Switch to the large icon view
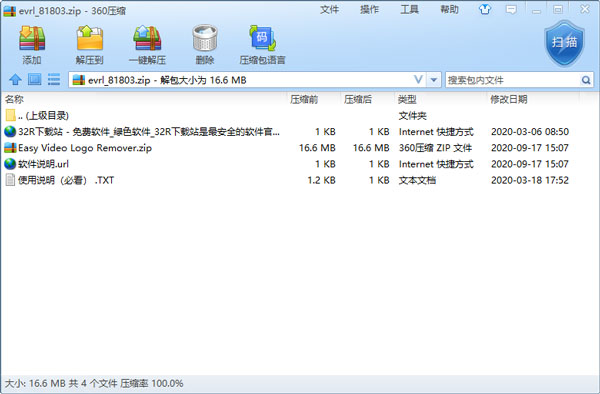Viewport: 600px width, 394px height. 34,80
